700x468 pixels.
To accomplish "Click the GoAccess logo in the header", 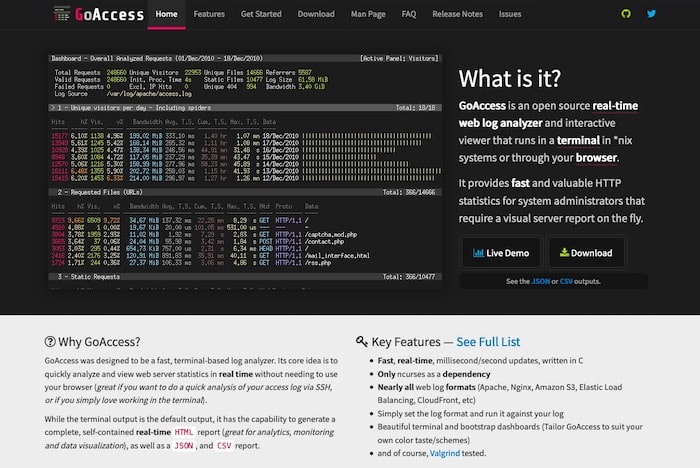I will [x=99, y=14].
